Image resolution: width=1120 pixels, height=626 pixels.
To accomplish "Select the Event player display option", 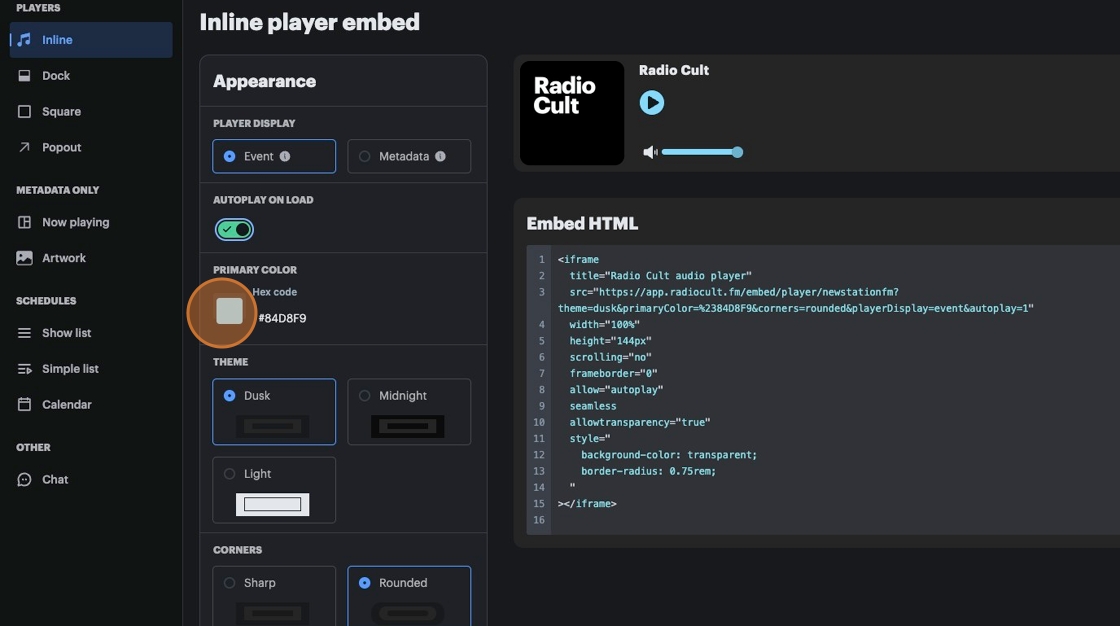I will (274, 156).
